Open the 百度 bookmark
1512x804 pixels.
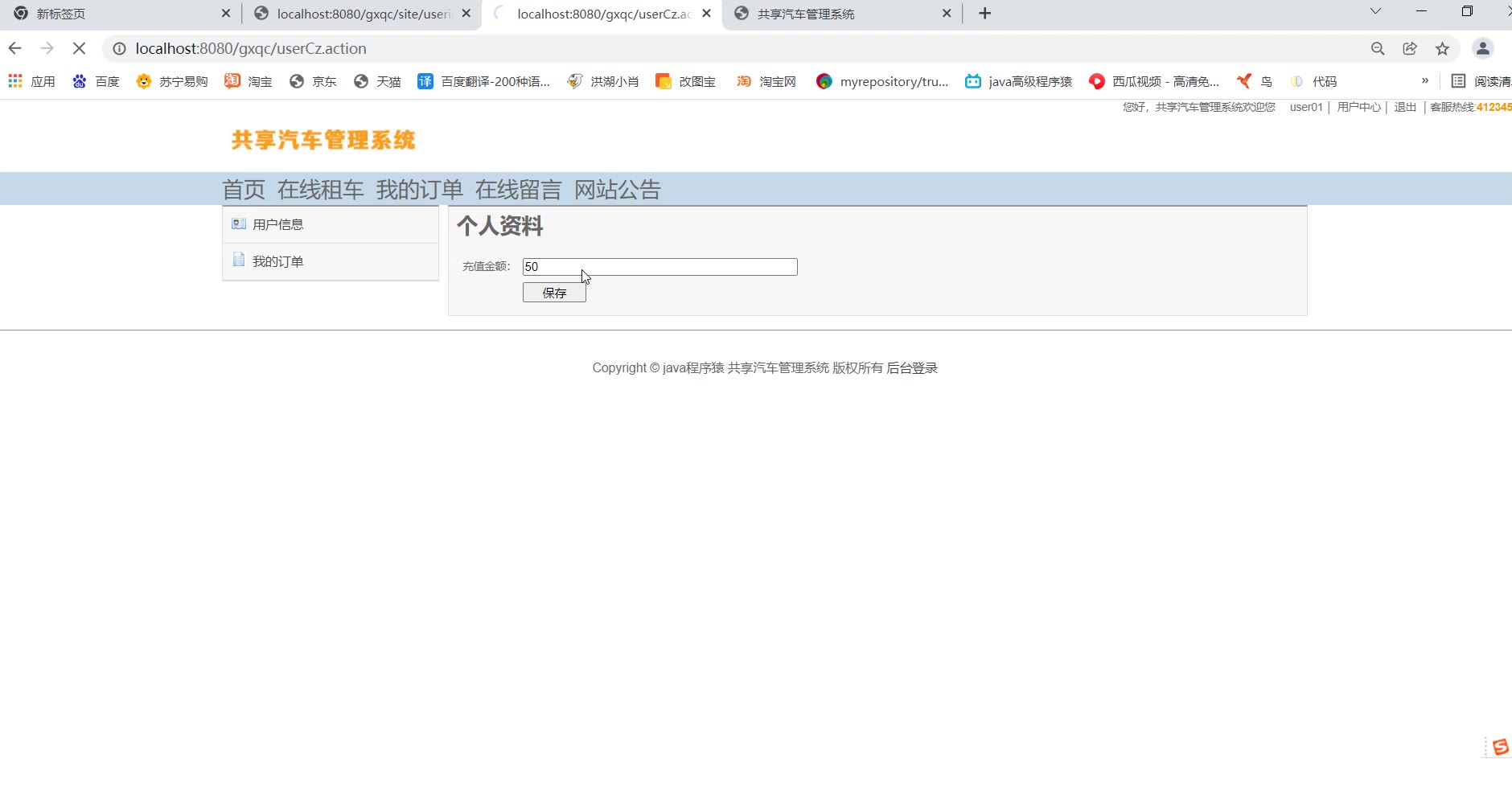[96, 81]
